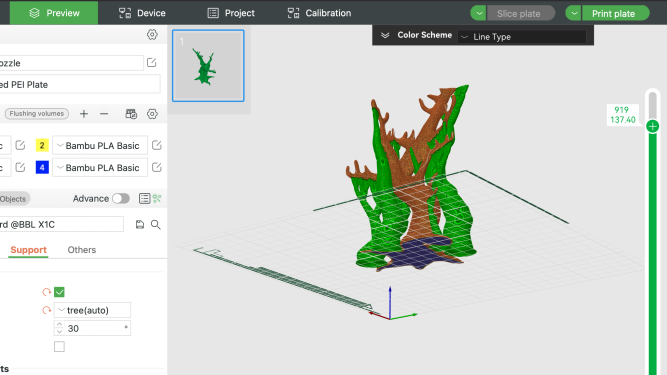
Task: Click the threshold angle 30 input field
Action: [92, 328]
